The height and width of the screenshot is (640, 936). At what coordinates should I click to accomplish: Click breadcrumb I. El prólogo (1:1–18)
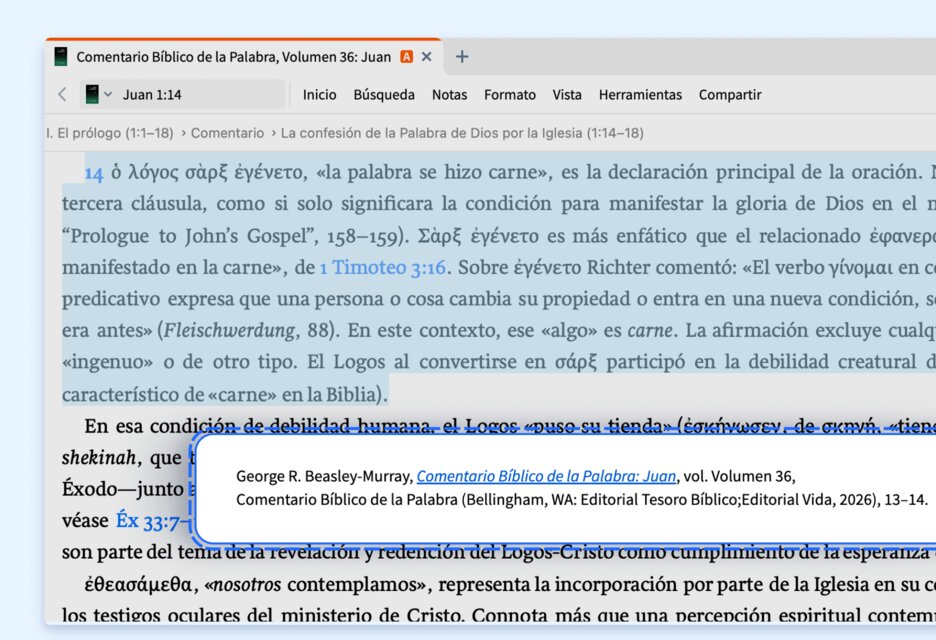point(110,133)
